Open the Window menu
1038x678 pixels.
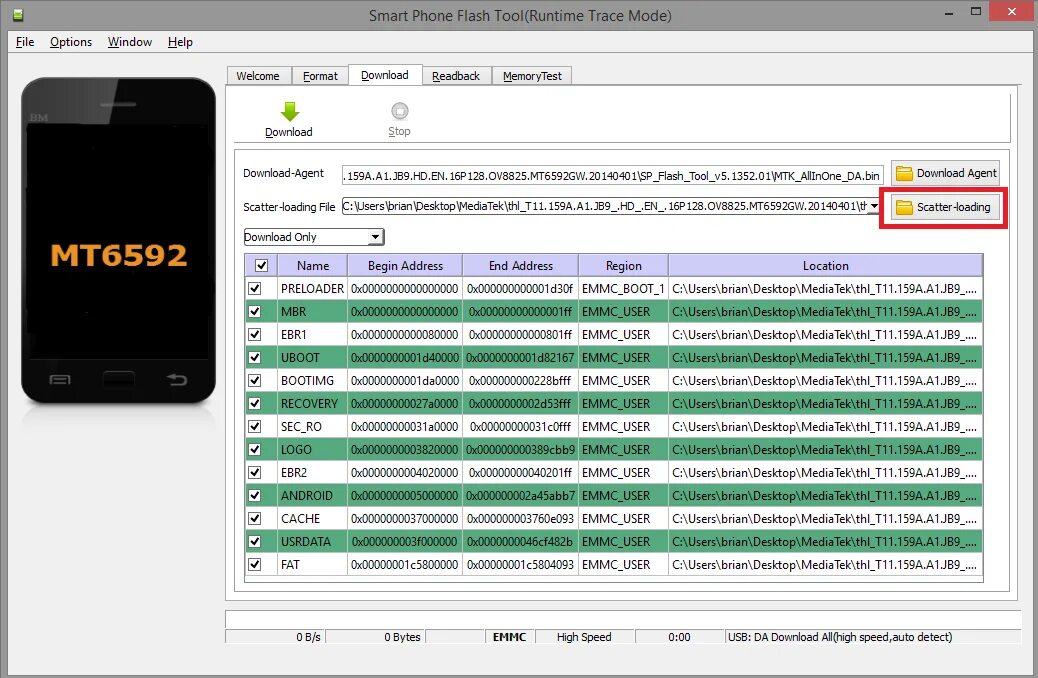click(130, 42)
